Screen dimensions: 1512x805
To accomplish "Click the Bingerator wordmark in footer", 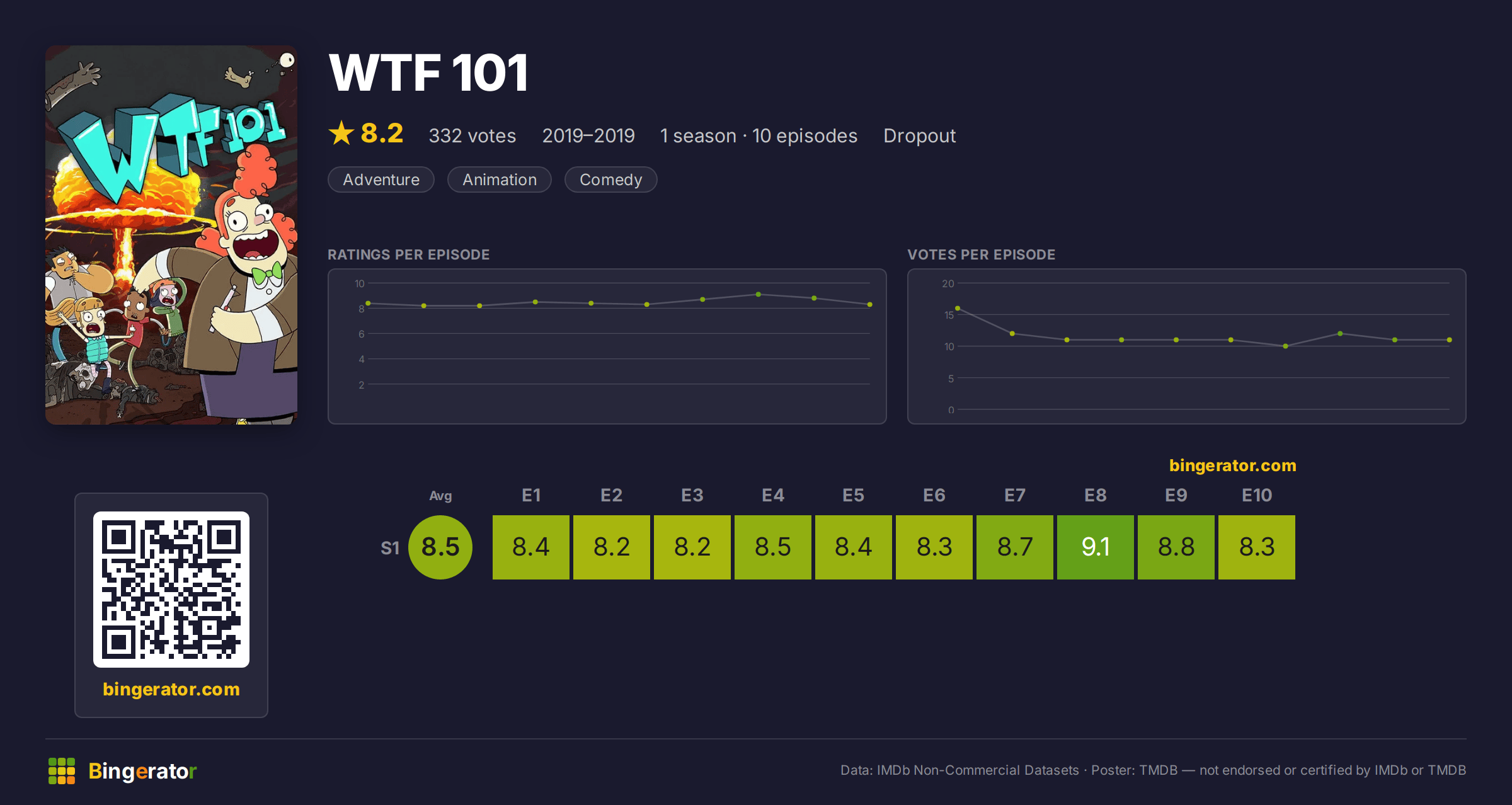I will click(x=142, y=771).
